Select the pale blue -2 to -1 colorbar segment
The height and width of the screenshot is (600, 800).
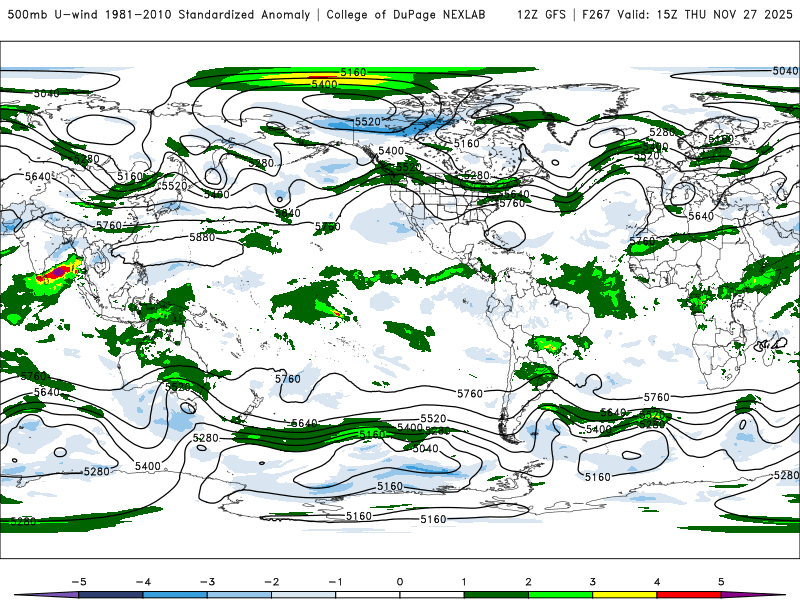(x=304, y=595)
